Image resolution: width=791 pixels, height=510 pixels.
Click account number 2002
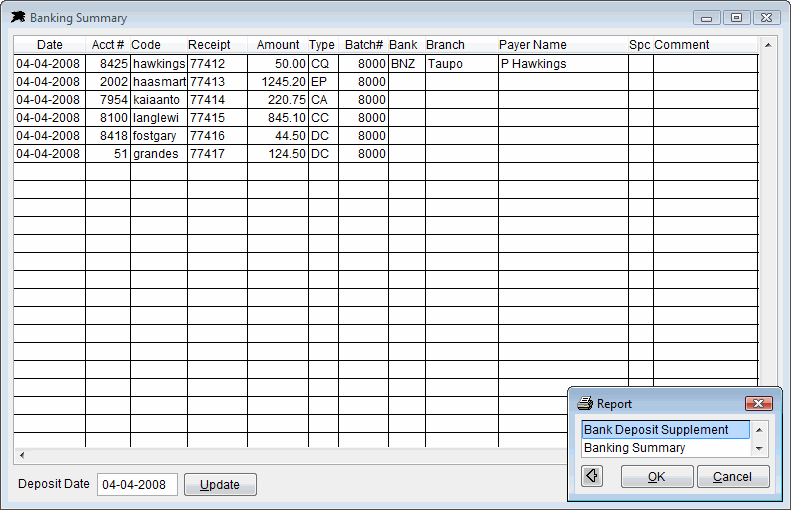point(108,82)
